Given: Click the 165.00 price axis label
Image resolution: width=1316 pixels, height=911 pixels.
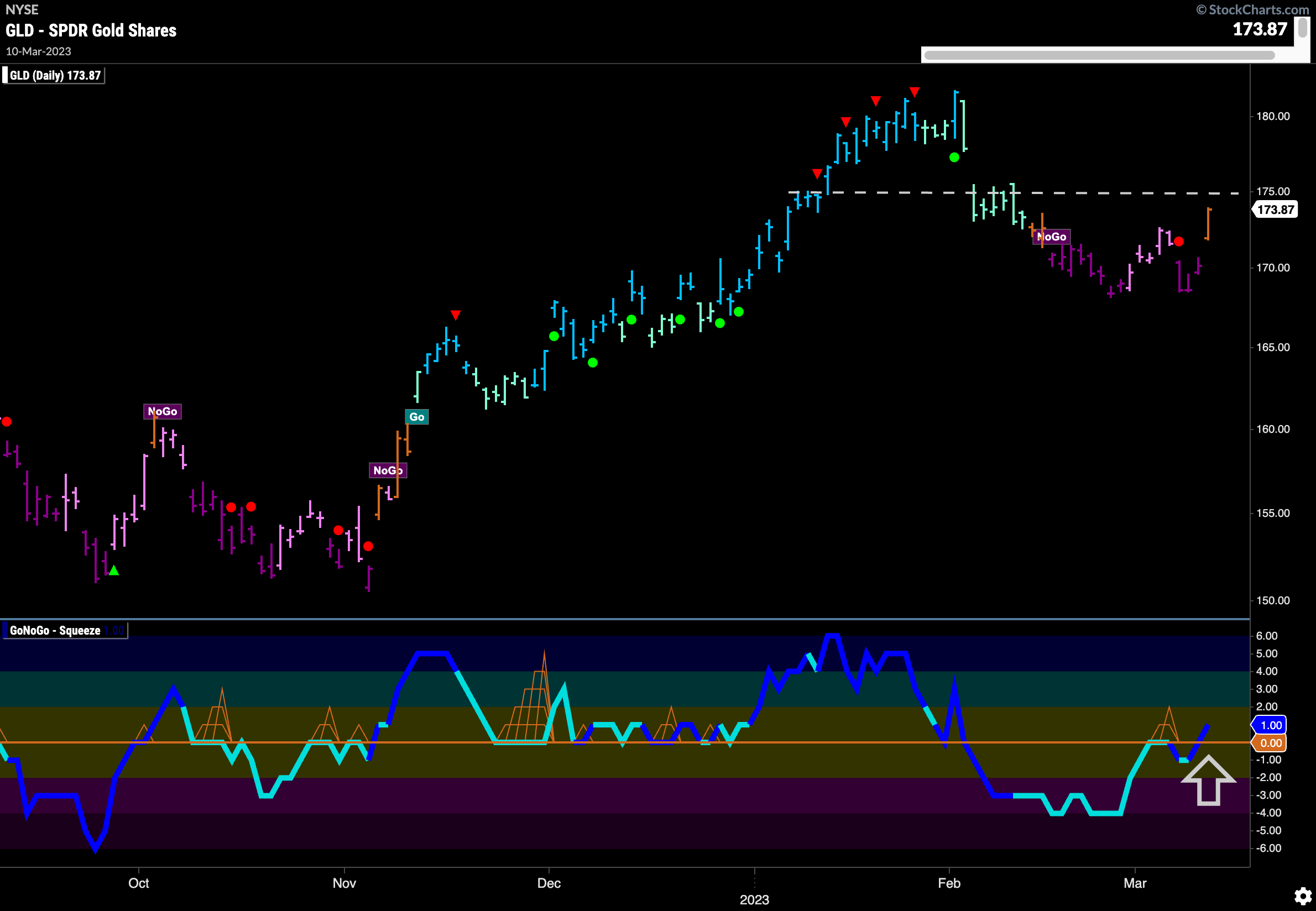Looking at the screenshot, I should point(1273,347).
